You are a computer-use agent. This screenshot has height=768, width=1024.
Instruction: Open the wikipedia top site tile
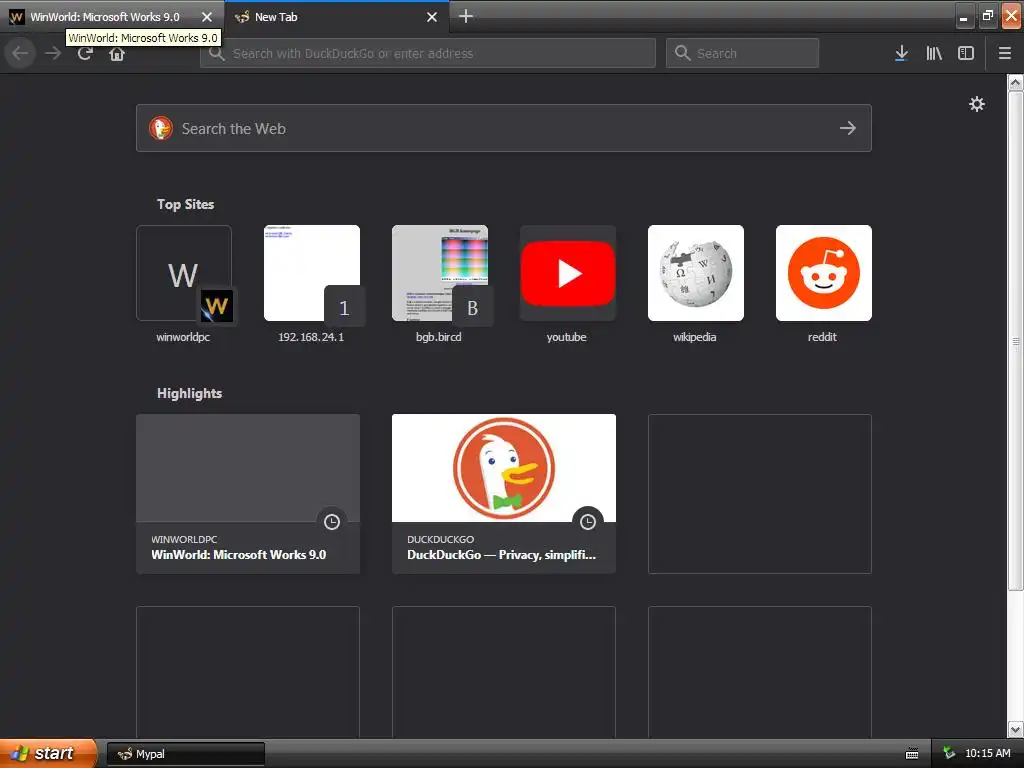tap(696, 273)
